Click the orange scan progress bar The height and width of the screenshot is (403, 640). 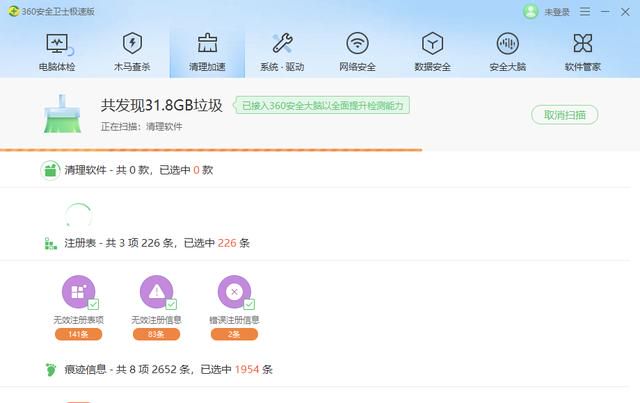click(211, 150)
